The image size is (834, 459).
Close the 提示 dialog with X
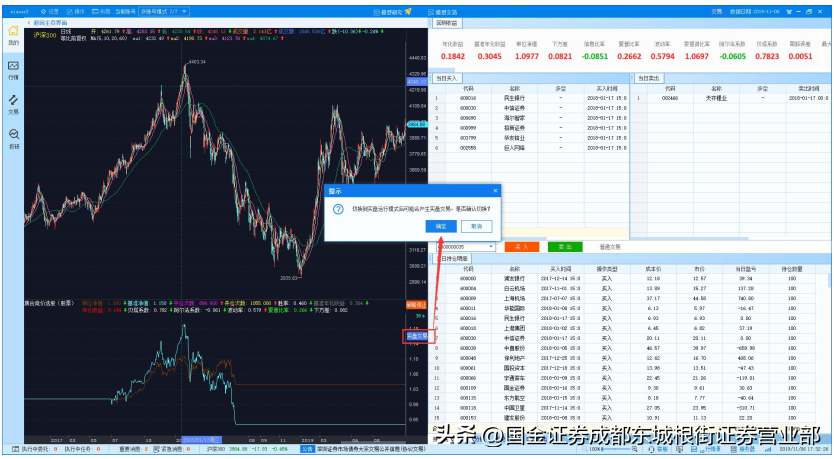tap(495, 190)
